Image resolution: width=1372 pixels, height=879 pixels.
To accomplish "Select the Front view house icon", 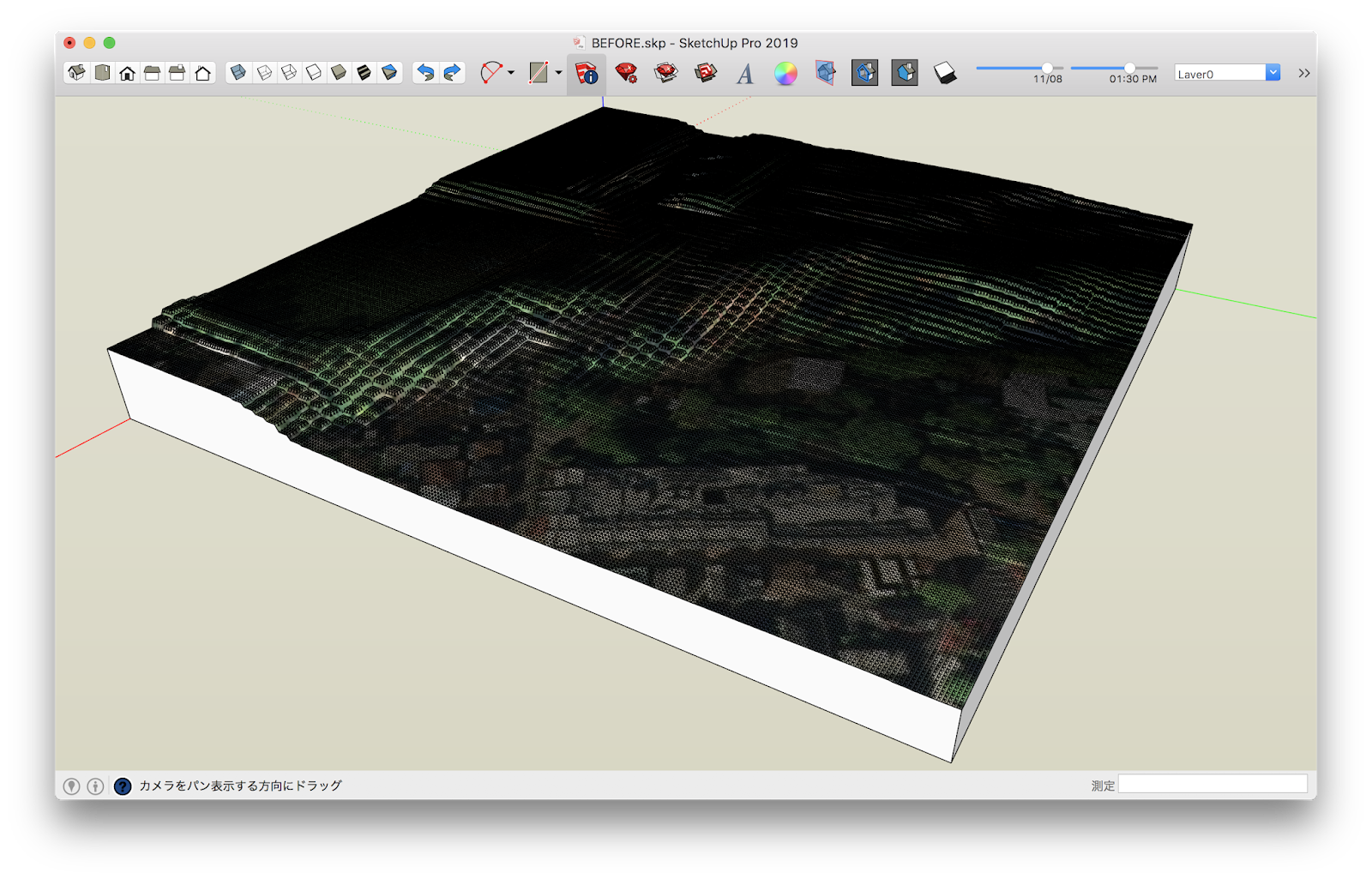I will click(127, 73).
